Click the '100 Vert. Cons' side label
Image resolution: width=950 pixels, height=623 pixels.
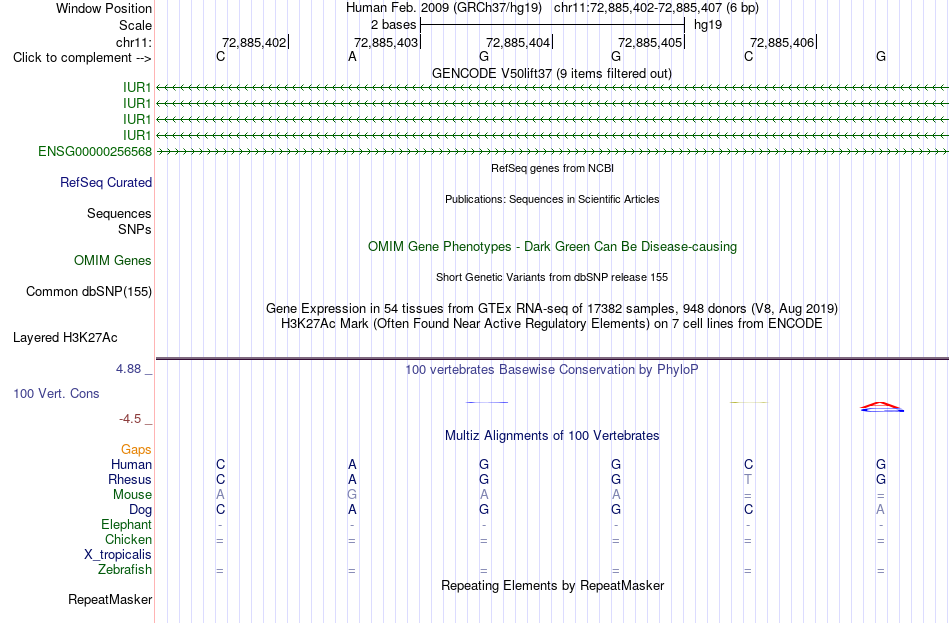tap(56, 394)
